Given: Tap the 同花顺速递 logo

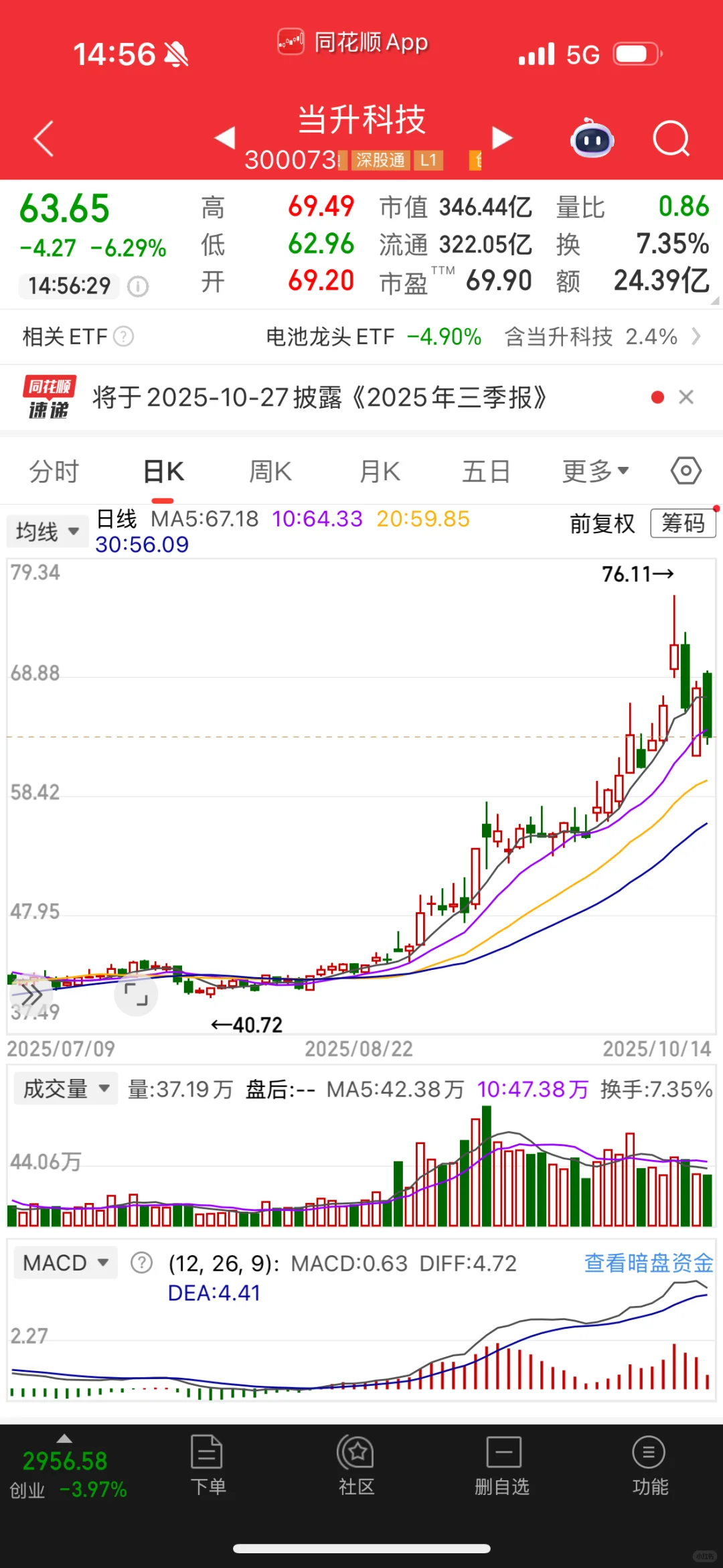Looking at the screenshot, I should point(50,397).
